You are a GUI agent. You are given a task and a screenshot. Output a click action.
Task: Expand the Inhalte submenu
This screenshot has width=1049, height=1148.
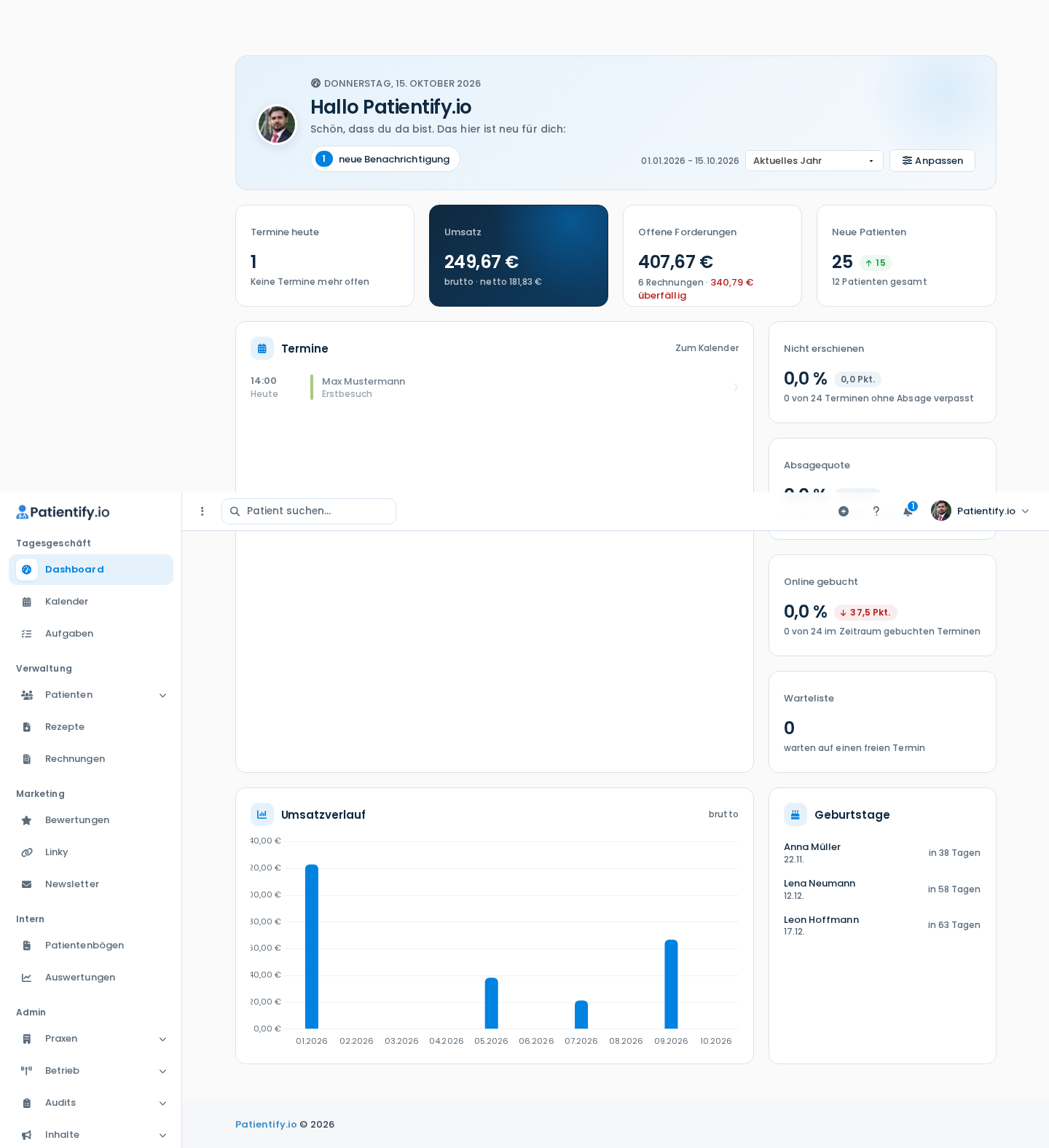tap(91, 1135)
